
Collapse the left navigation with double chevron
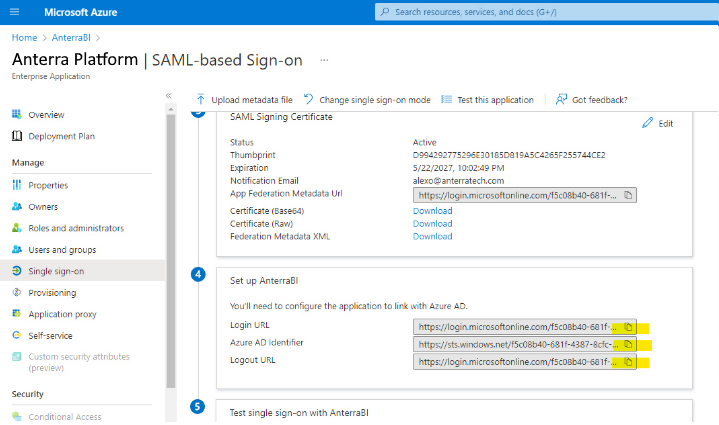(169, 95)
